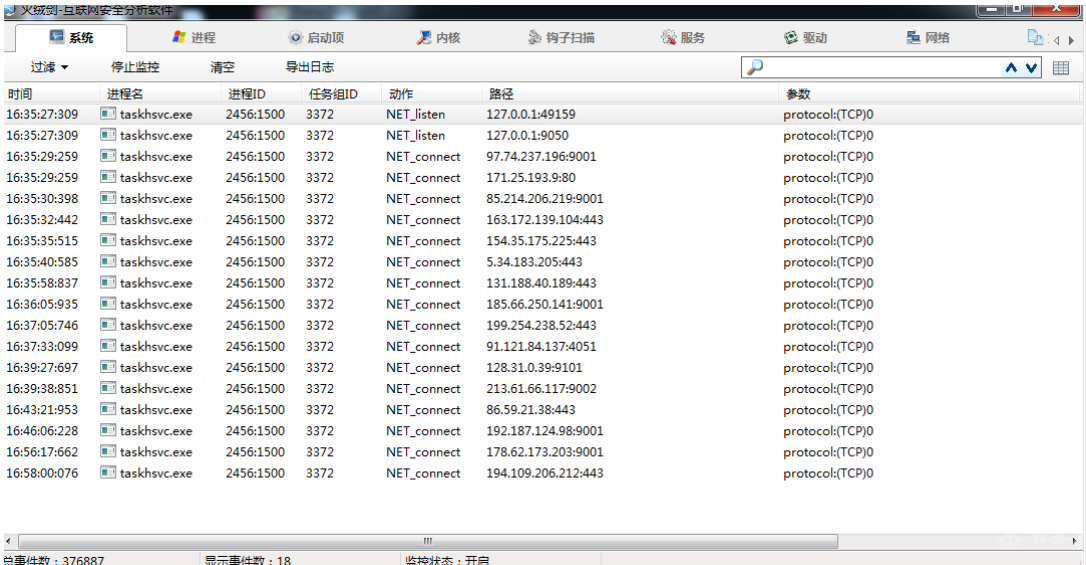Select the path 185.66.250.141:9001
Viewport: 1086px width, 565px height.
click(544, 305)
